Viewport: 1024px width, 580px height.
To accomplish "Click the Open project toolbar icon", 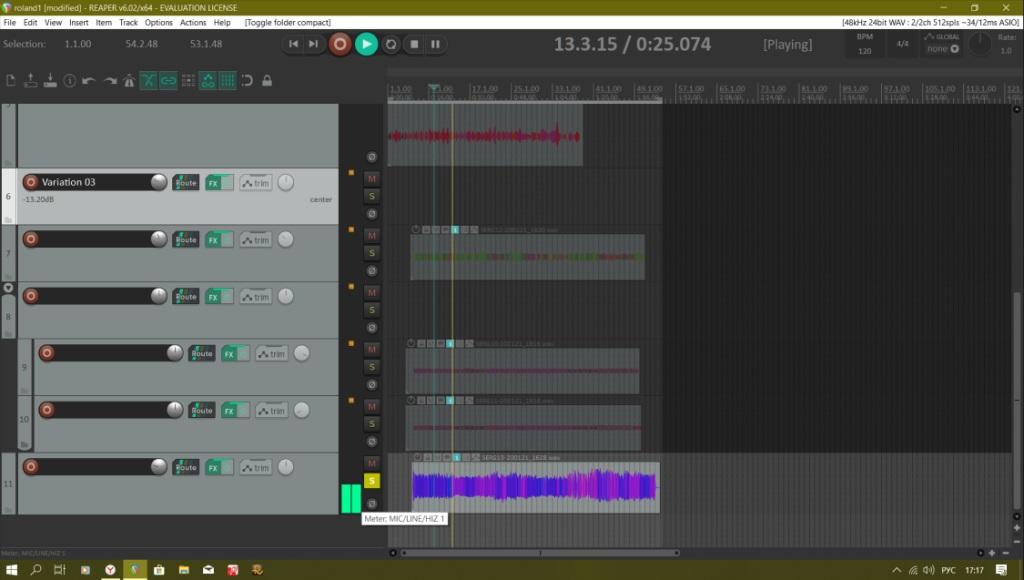I will 30,81.
